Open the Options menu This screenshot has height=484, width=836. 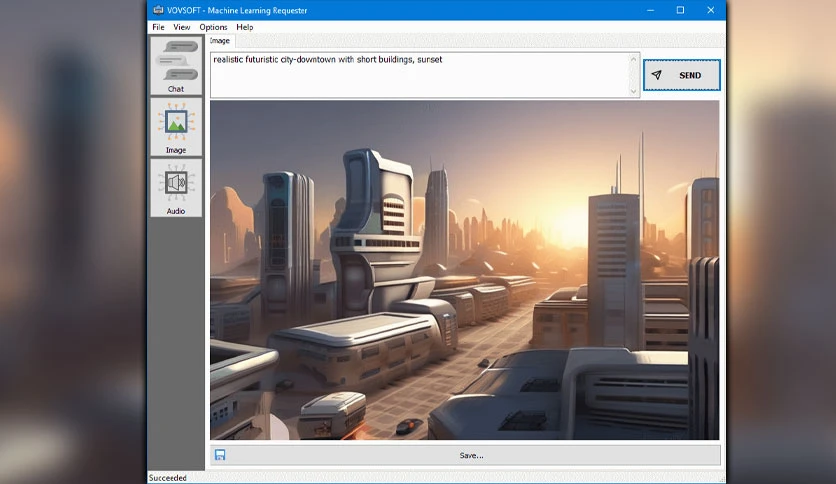coord(213,27)
